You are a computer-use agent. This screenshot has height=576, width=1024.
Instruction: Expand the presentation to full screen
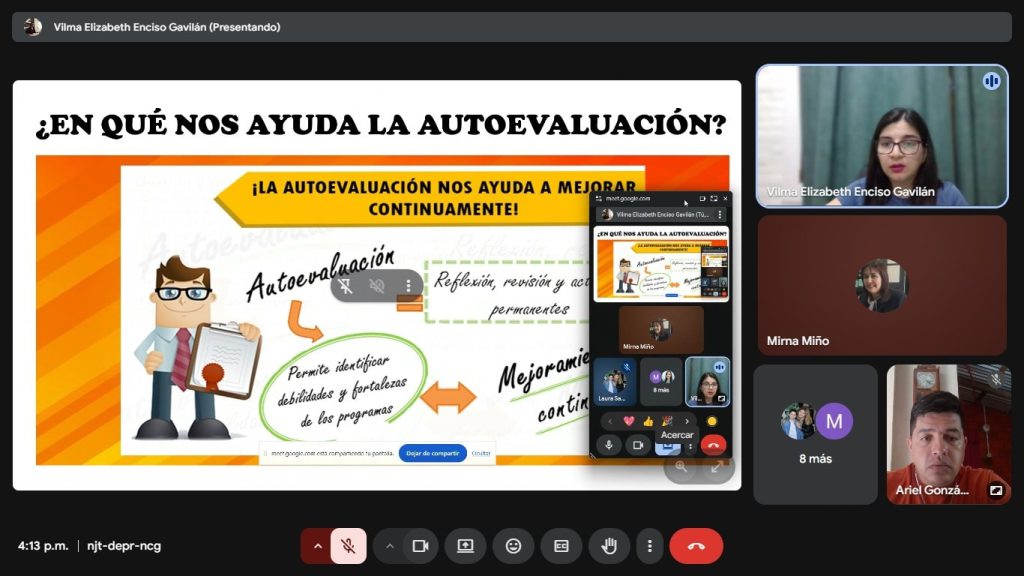tap(717, 467)
